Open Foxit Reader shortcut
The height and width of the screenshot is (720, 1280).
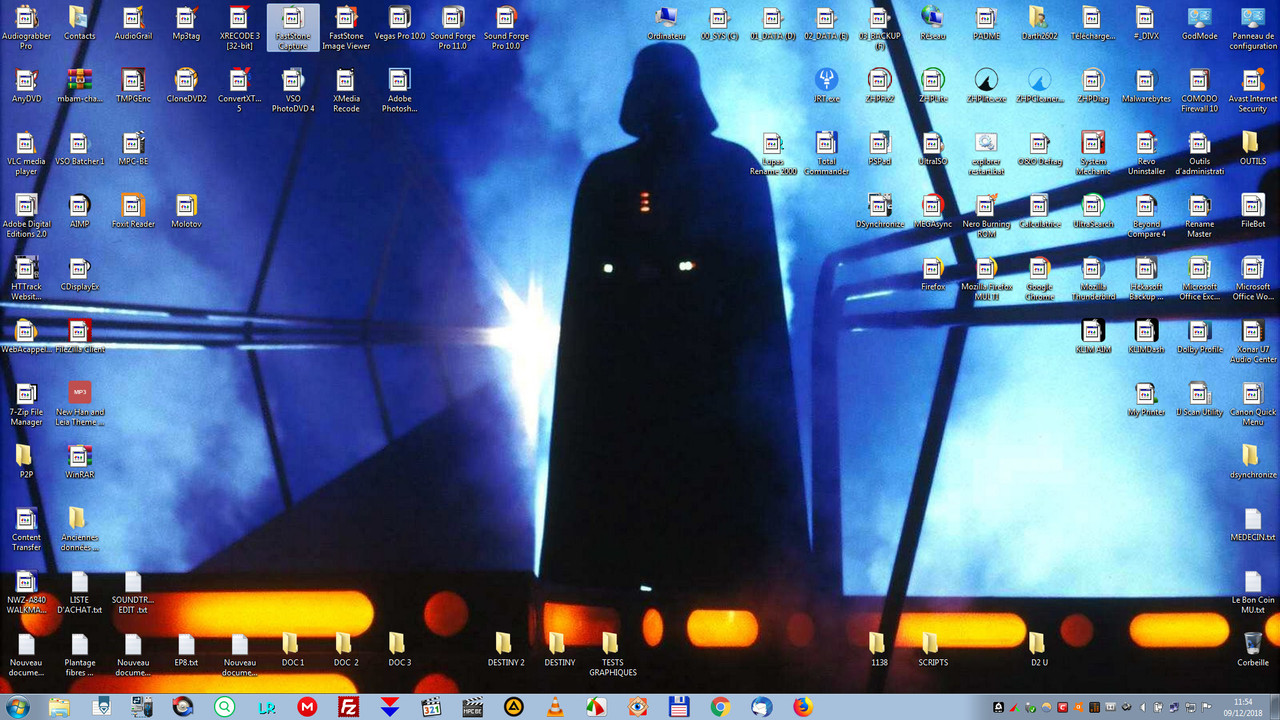[x=133, y=212]
